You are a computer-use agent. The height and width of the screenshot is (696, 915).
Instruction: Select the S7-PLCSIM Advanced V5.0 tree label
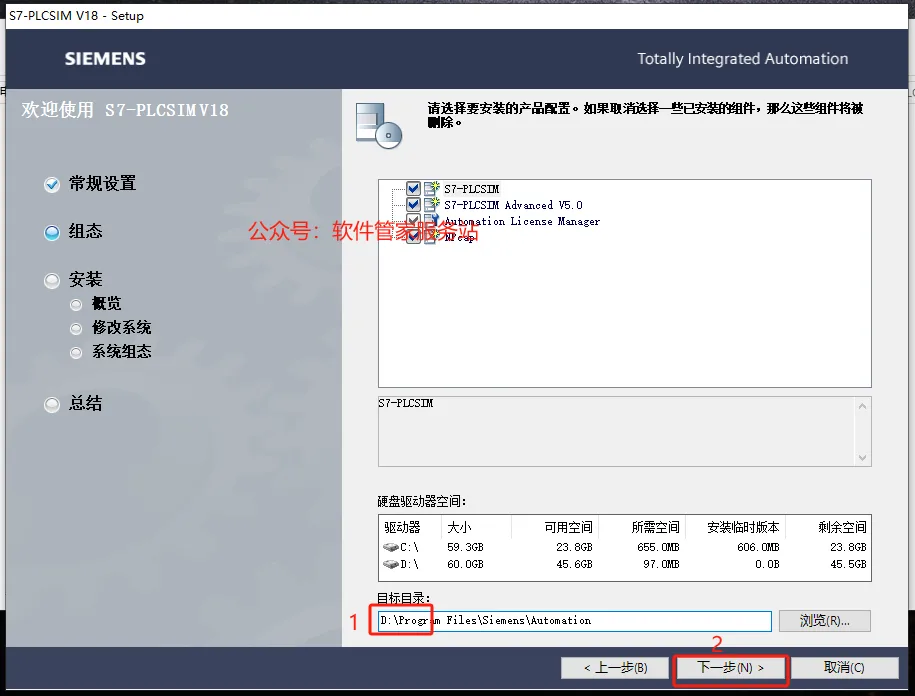click(x=513, y=205)
